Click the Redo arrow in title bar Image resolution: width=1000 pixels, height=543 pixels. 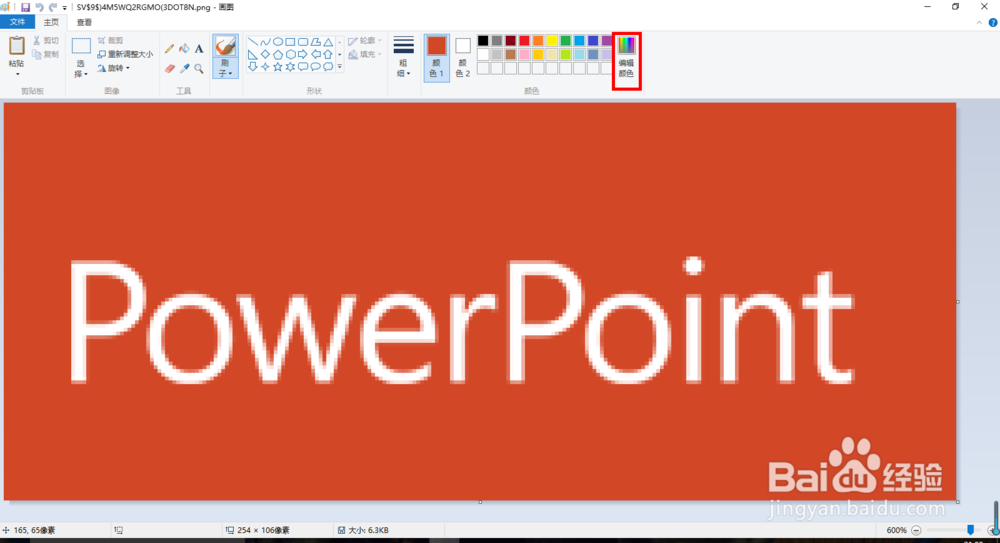click(x=53, y=7)
